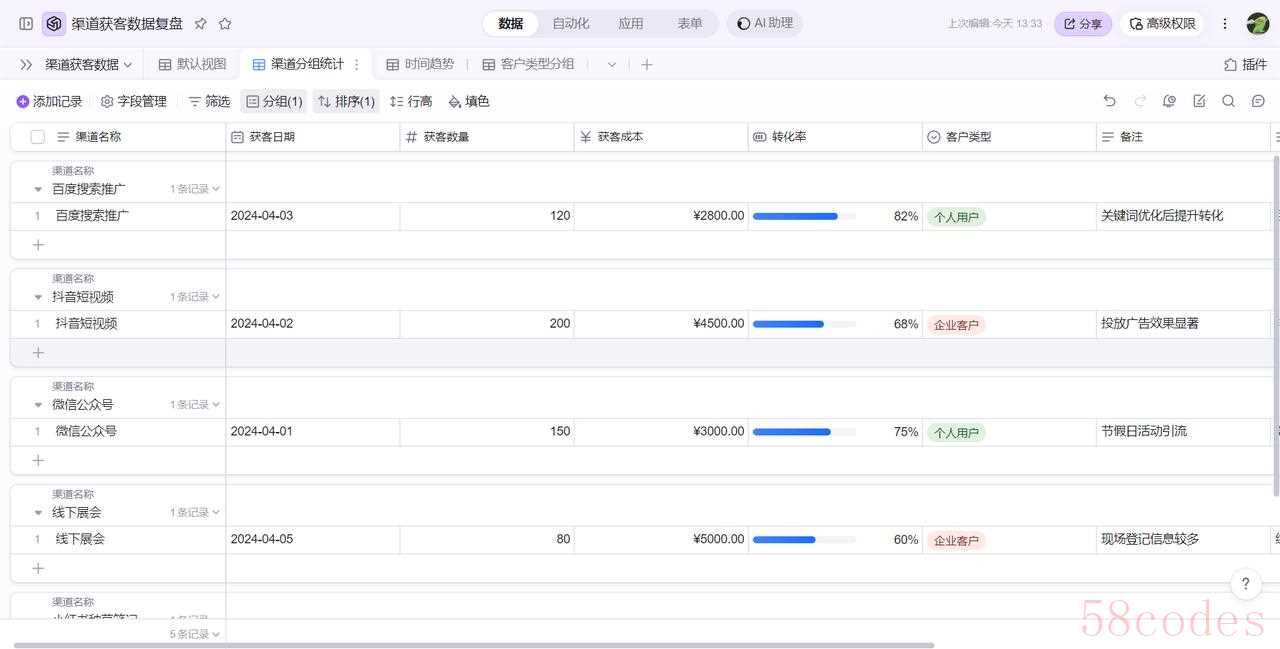Viewport: 1280px width, 649px height.
Task: Switch to the 自动化 tab
Action: click(x=571, y=23)
